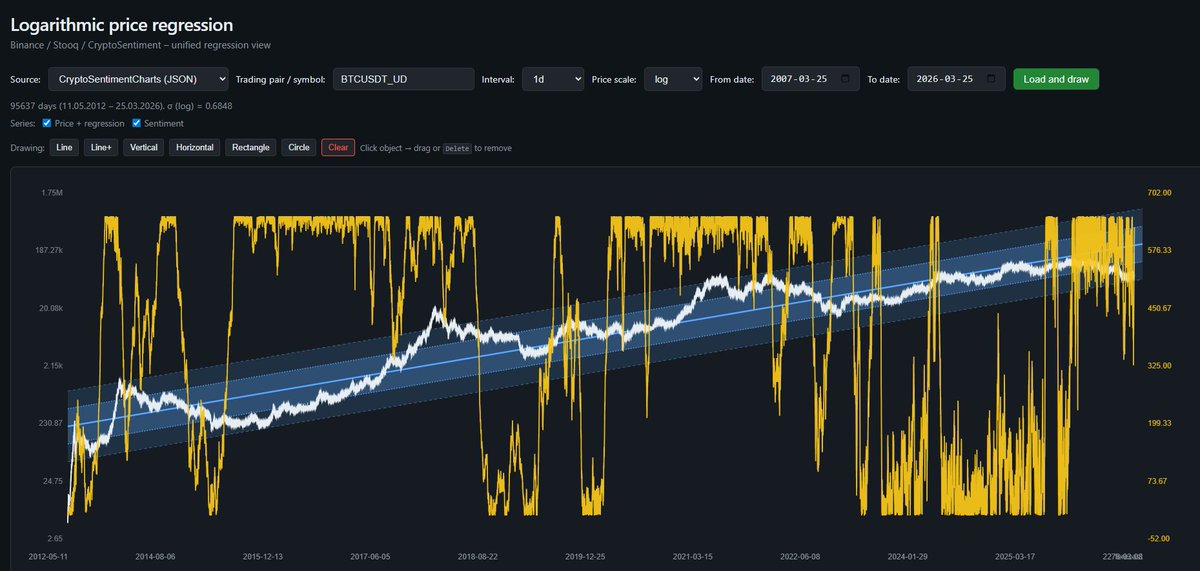Click the 20.08k price axis label
The height and width of the screenshot is (571, 1200).
coord(49,308)
